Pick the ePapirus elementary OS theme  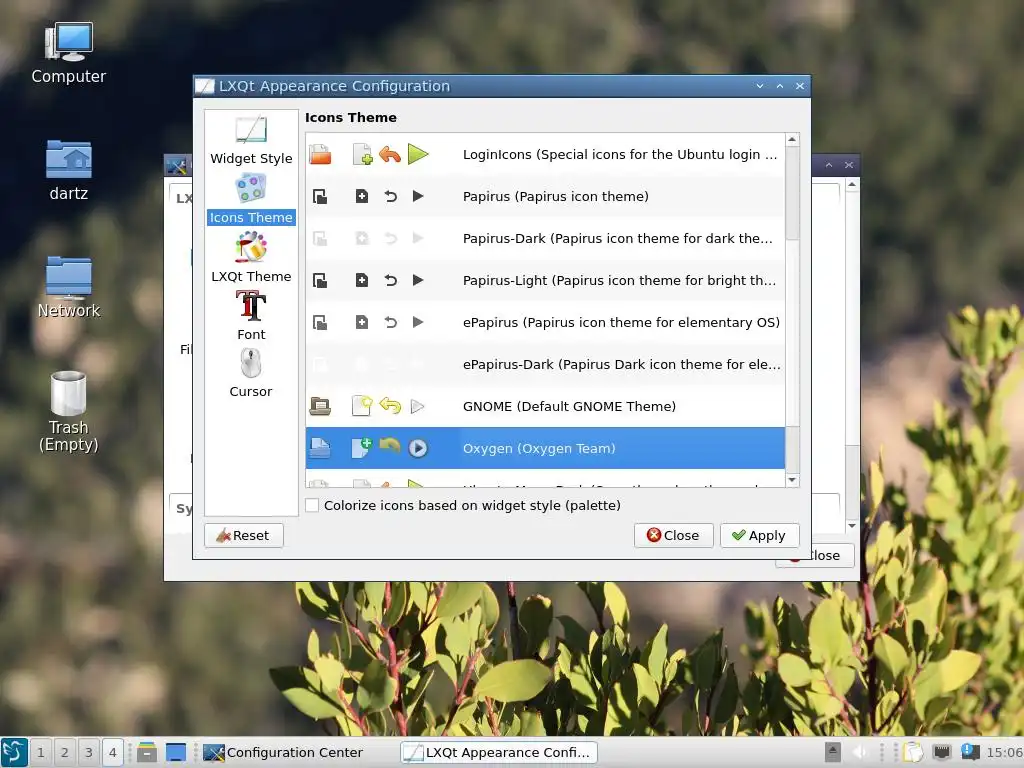click(x=545, y=322)
